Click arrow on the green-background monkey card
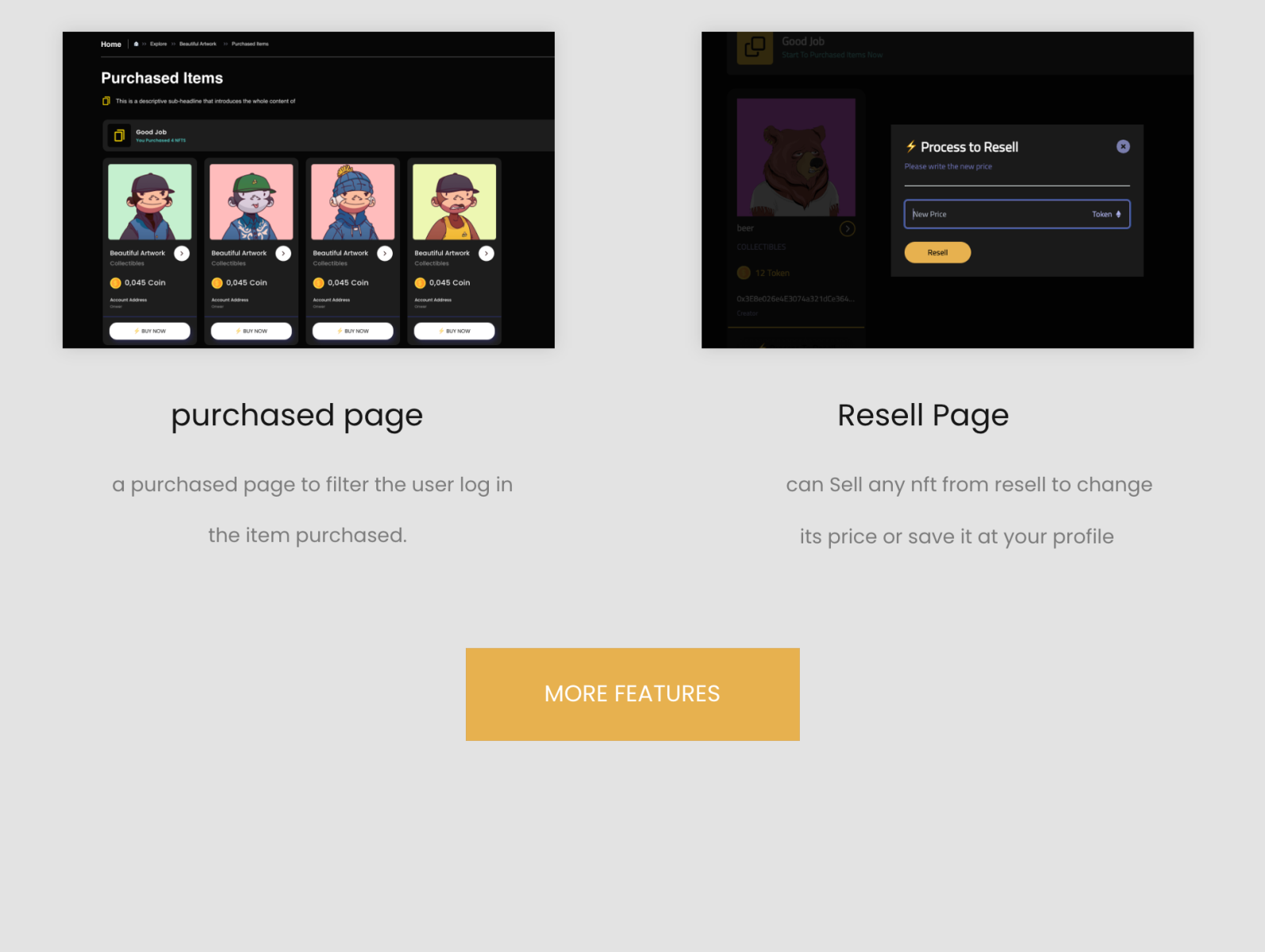Screen dimensions: 1265x952 pyautogui.click(x=182, y=254)
